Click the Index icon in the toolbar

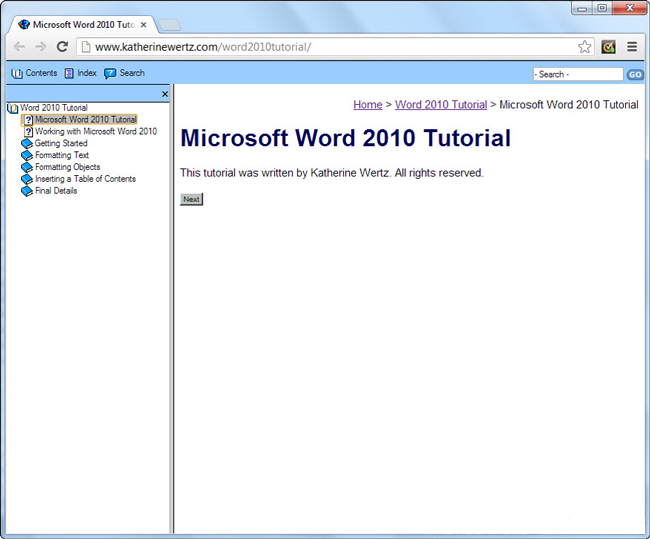point(69,73)
